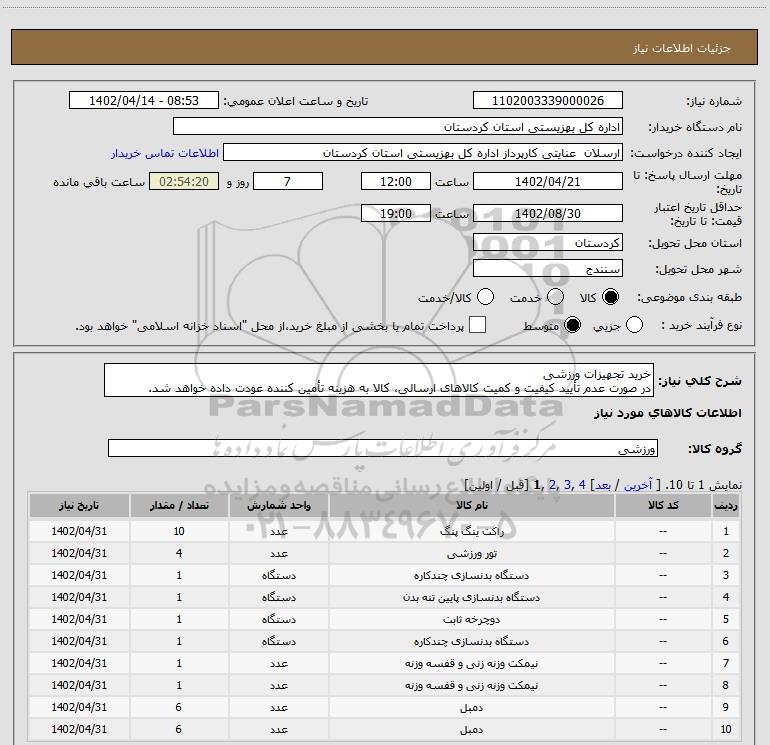Viewport: 770px width, 745px height.
Task: Click the delivery province field کردستان
Action: pyautogui.click(x=548, y=243)
